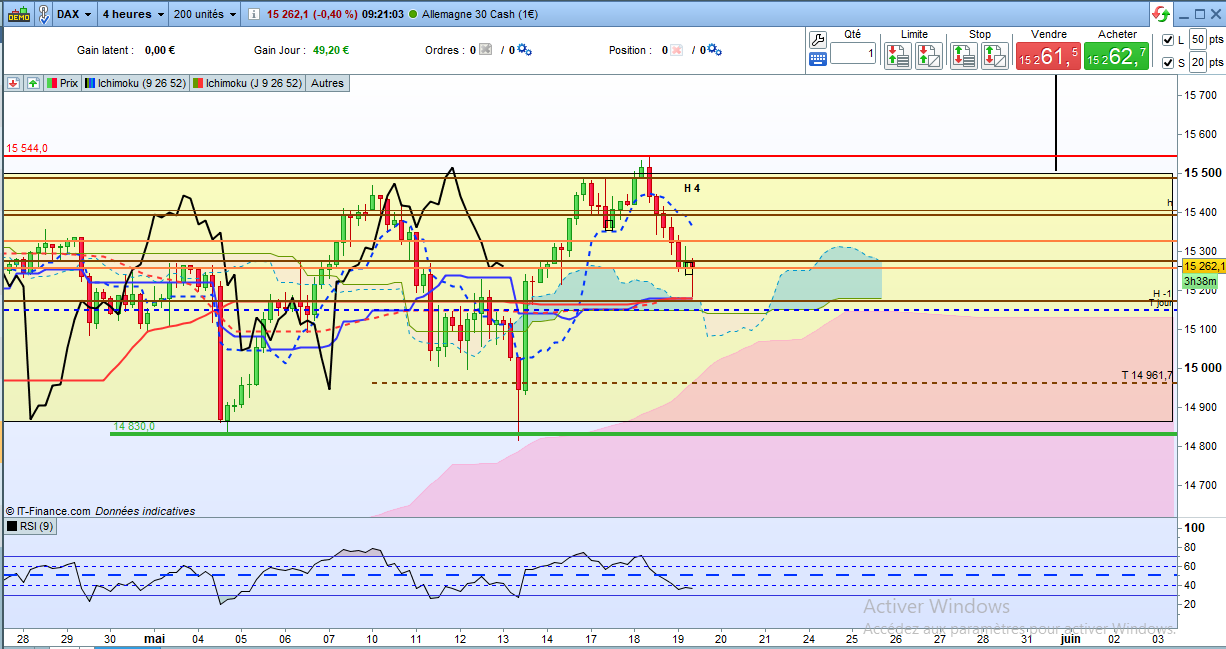Viewport: 1226px width, 649px height.
Task: Select the Ichimoku (J 9 26 52) tab
Action: tap(248, 83)
